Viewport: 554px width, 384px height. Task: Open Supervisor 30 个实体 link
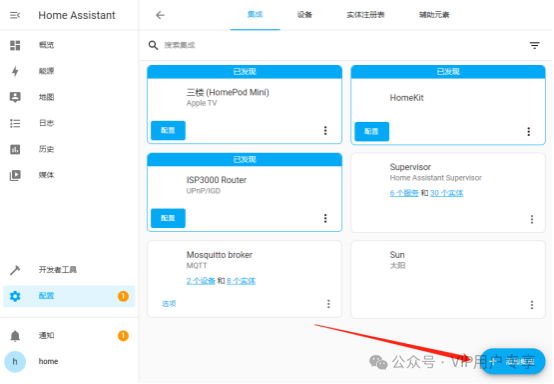pyautogui.click(x=447, y=193)
